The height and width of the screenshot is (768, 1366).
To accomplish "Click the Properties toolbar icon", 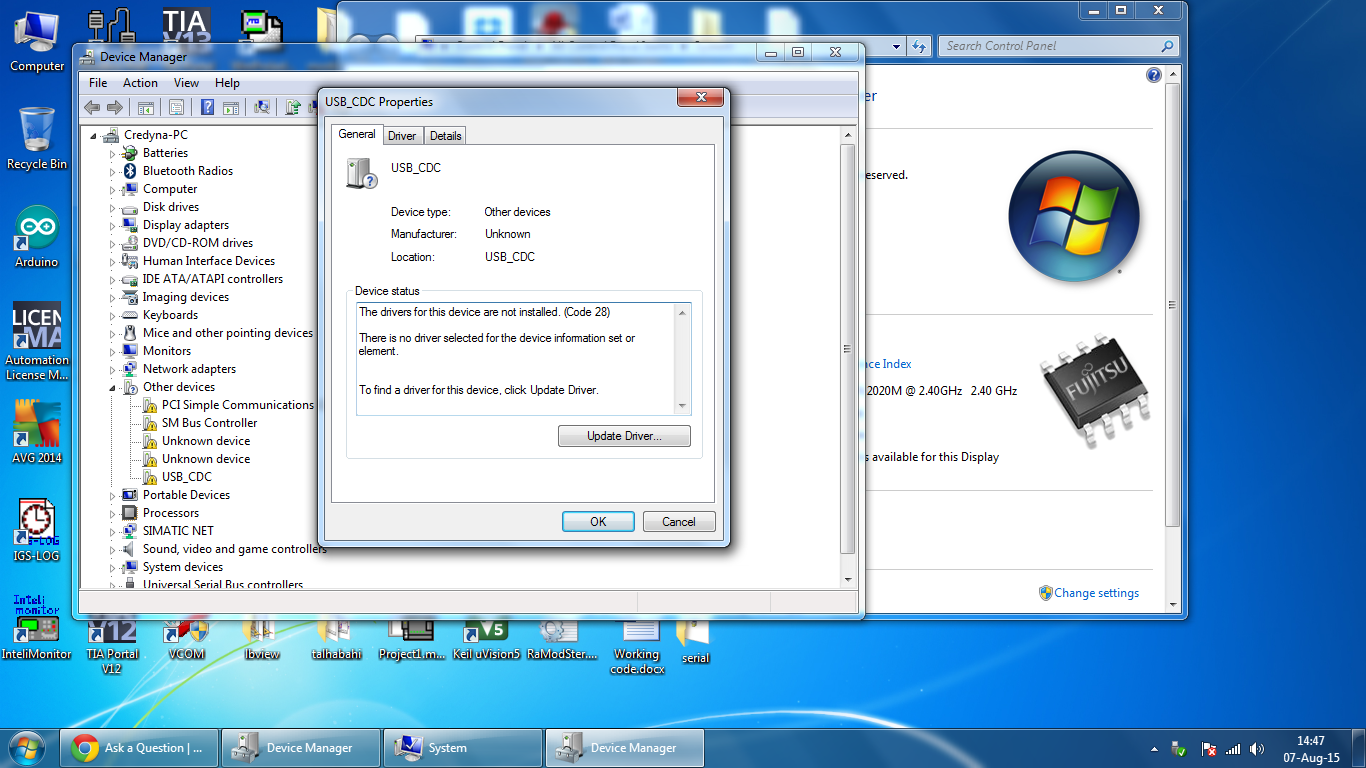I will (176, 107).
